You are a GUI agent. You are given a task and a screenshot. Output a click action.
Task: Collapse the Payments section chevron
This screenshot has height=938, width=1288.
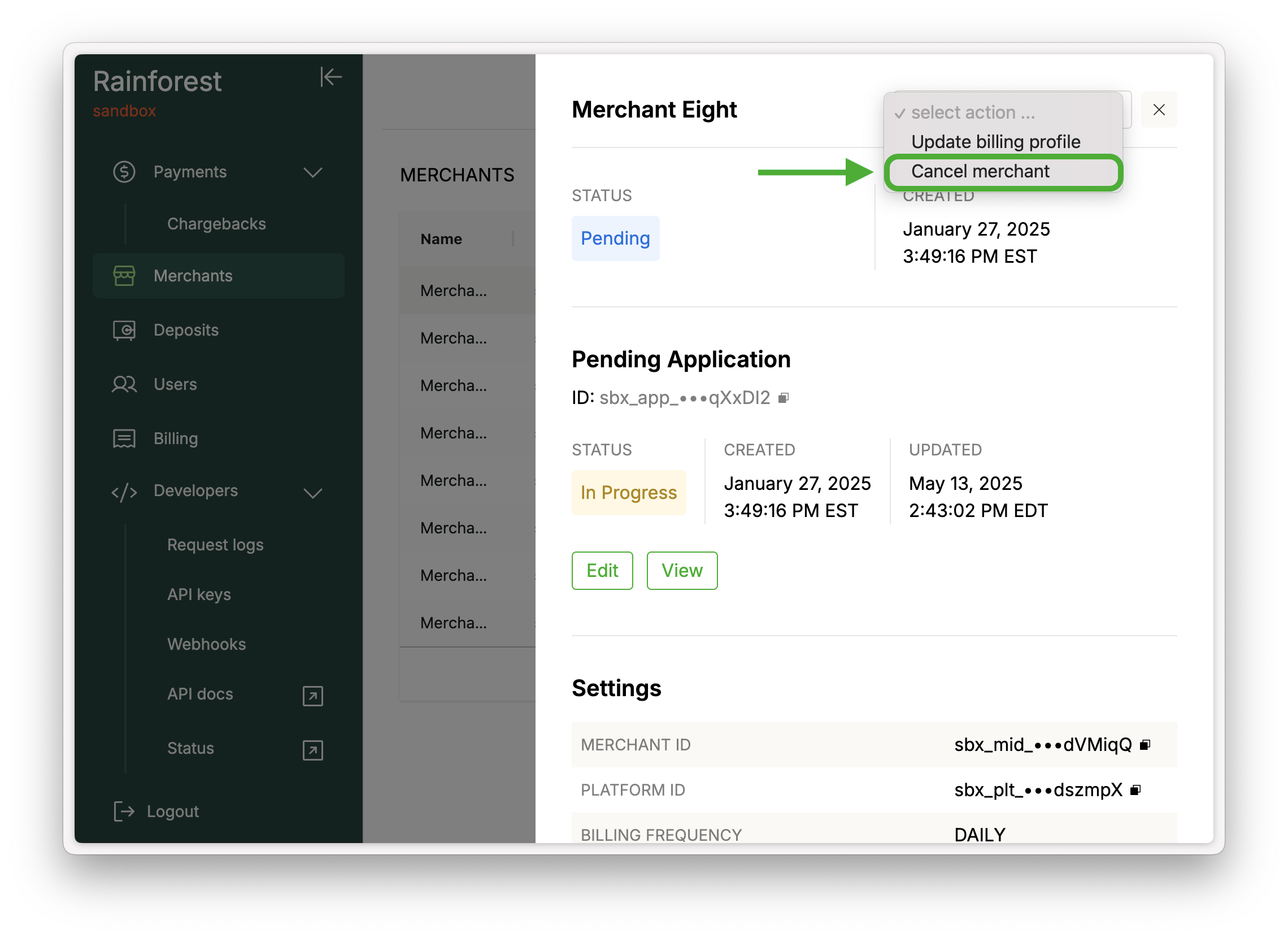312,172
